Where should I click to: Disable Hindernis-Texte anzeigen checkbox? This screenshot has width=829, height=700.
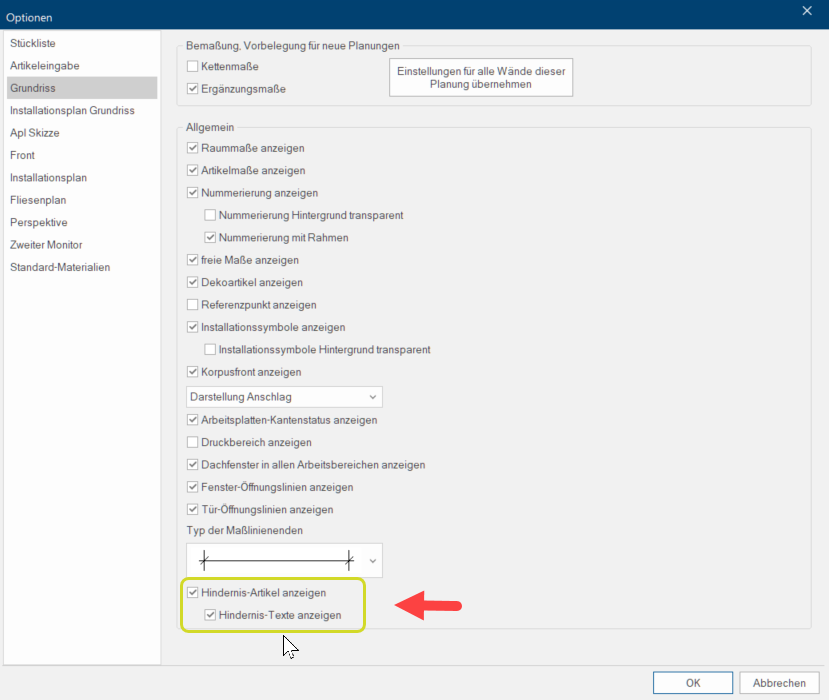point(210,615)
